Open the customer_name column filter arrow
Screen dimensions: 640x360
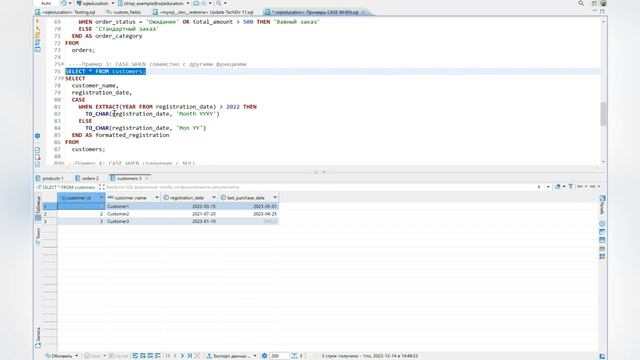point(157,198)
